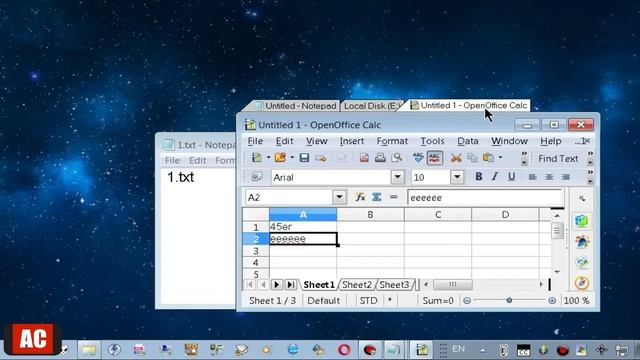Open the Open-file recent documents arrow

(291, 158)
